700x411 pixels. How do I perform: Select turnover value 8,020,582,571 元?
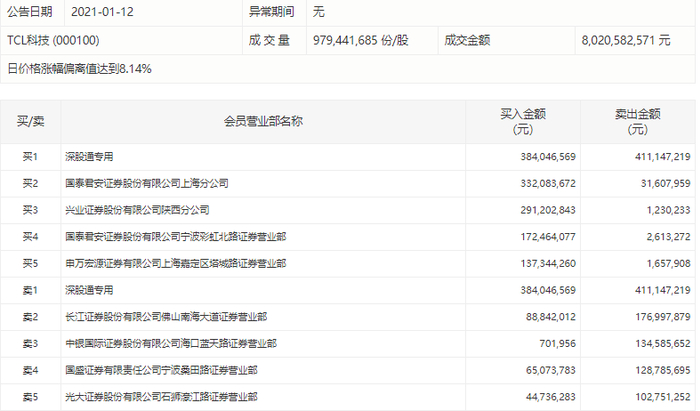point(626,40)
